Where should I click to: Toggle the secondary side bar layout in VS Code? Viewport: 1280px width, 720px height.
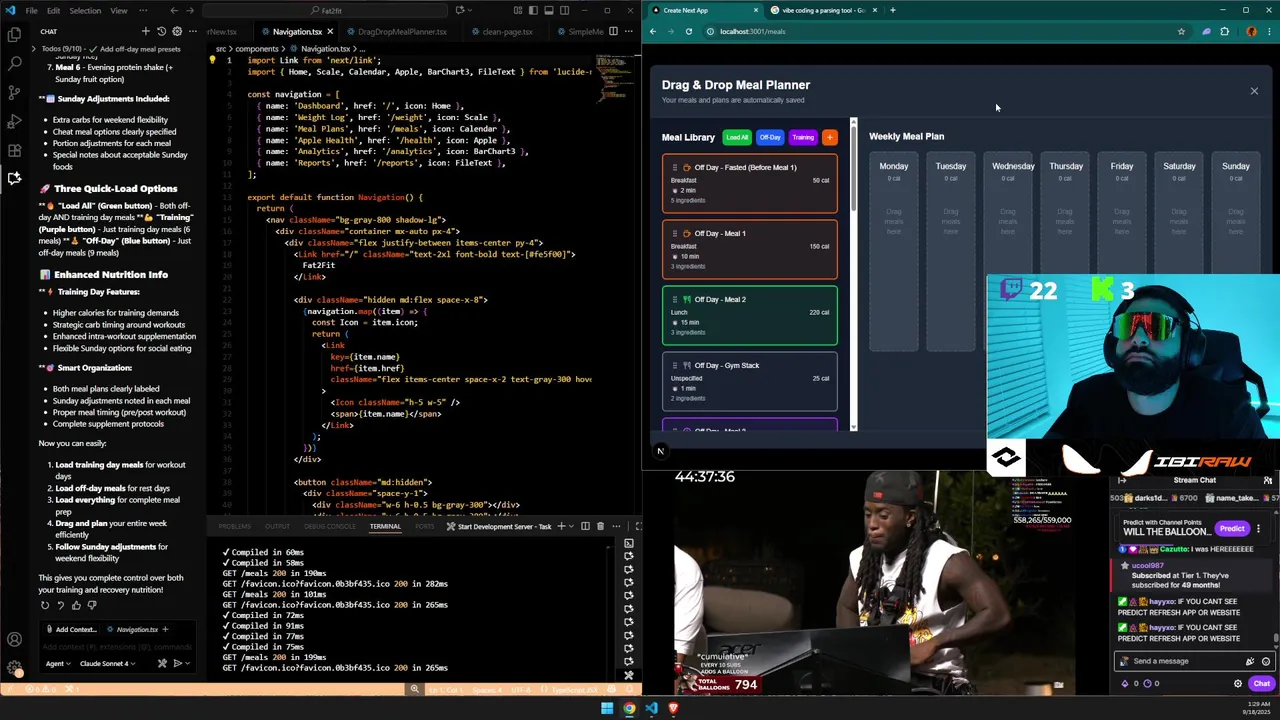click(x=563, y=10)
